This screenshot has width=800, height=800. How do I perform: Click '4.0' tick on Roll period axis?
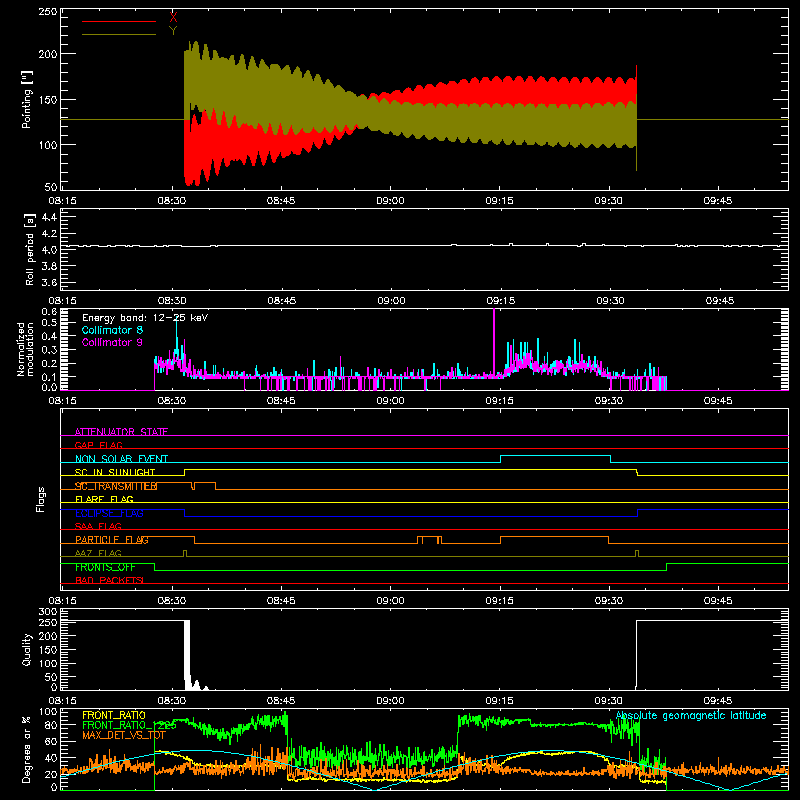[49, 250]
